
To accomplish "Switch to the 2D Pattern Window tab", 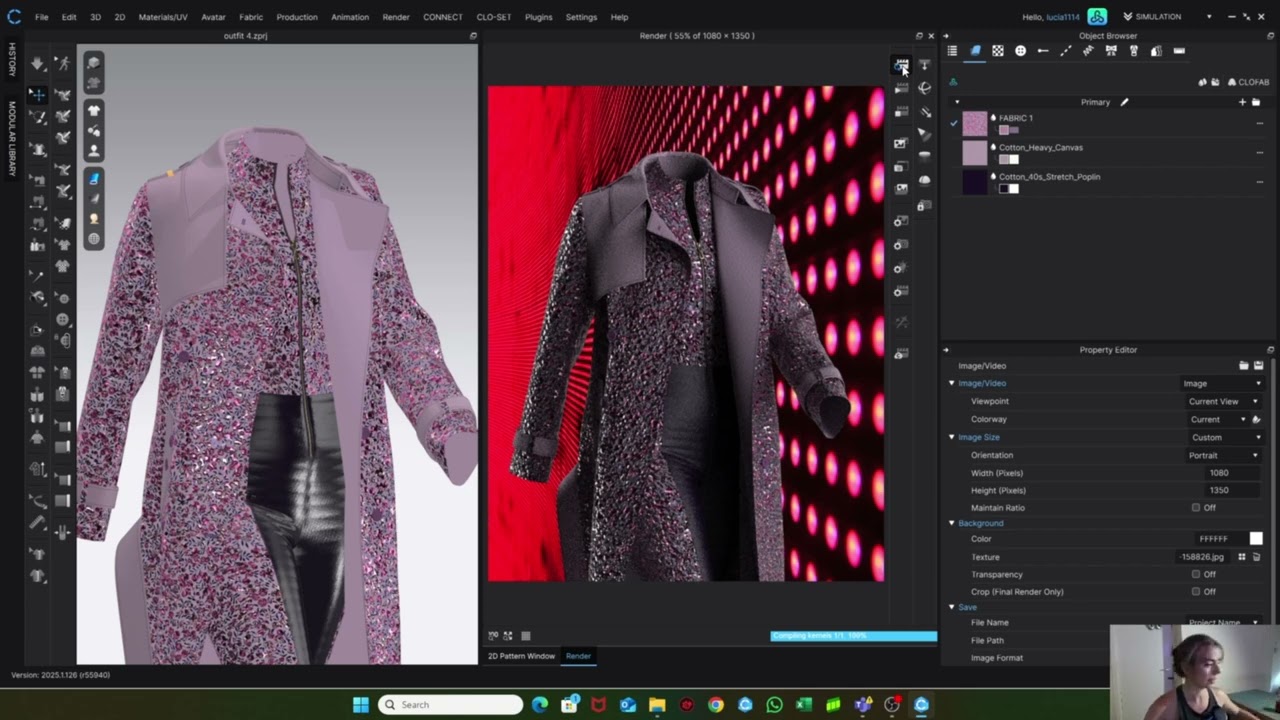I will pos(521,656).
